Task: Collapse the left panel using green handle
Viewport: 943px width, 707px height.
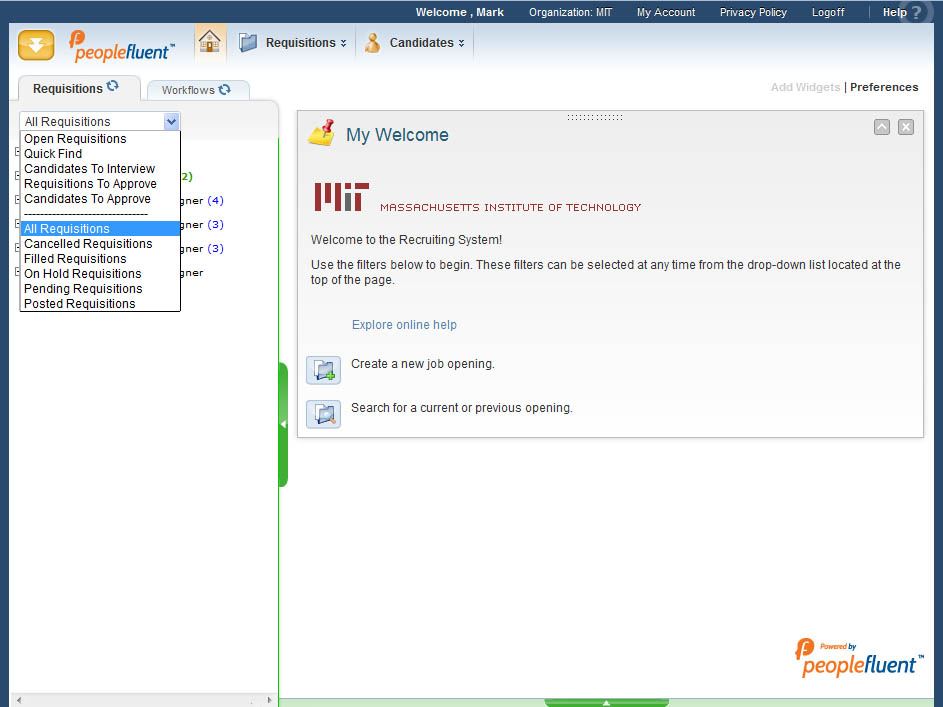Action: click(283, 424)
